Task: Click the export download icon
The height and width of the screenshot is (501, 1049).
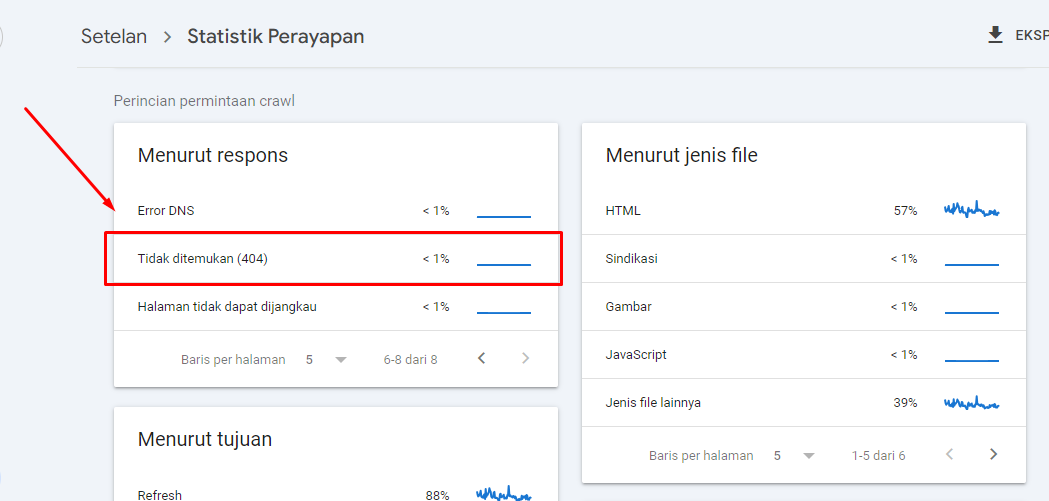Action: tap(995, 35)
